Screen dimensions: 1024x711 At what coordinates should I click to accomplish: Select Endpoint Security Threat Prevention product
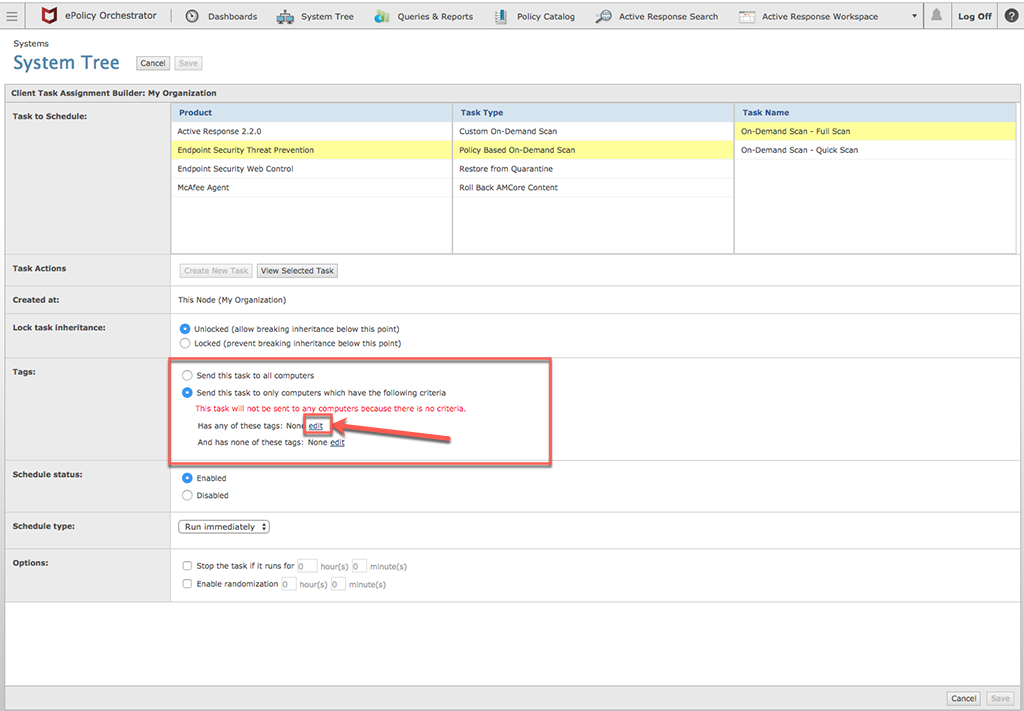[x=312, y=150]
